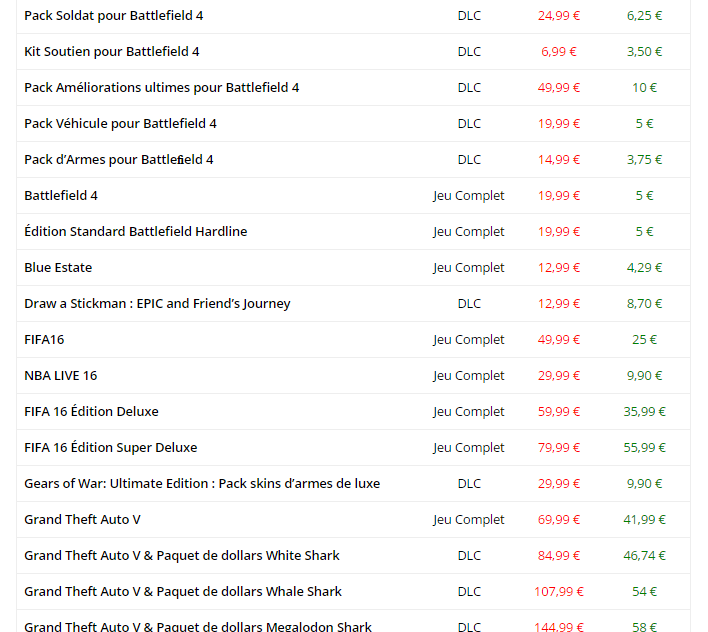Click the 69,99 € original price
Screen dimensions: 708x632
559,520
